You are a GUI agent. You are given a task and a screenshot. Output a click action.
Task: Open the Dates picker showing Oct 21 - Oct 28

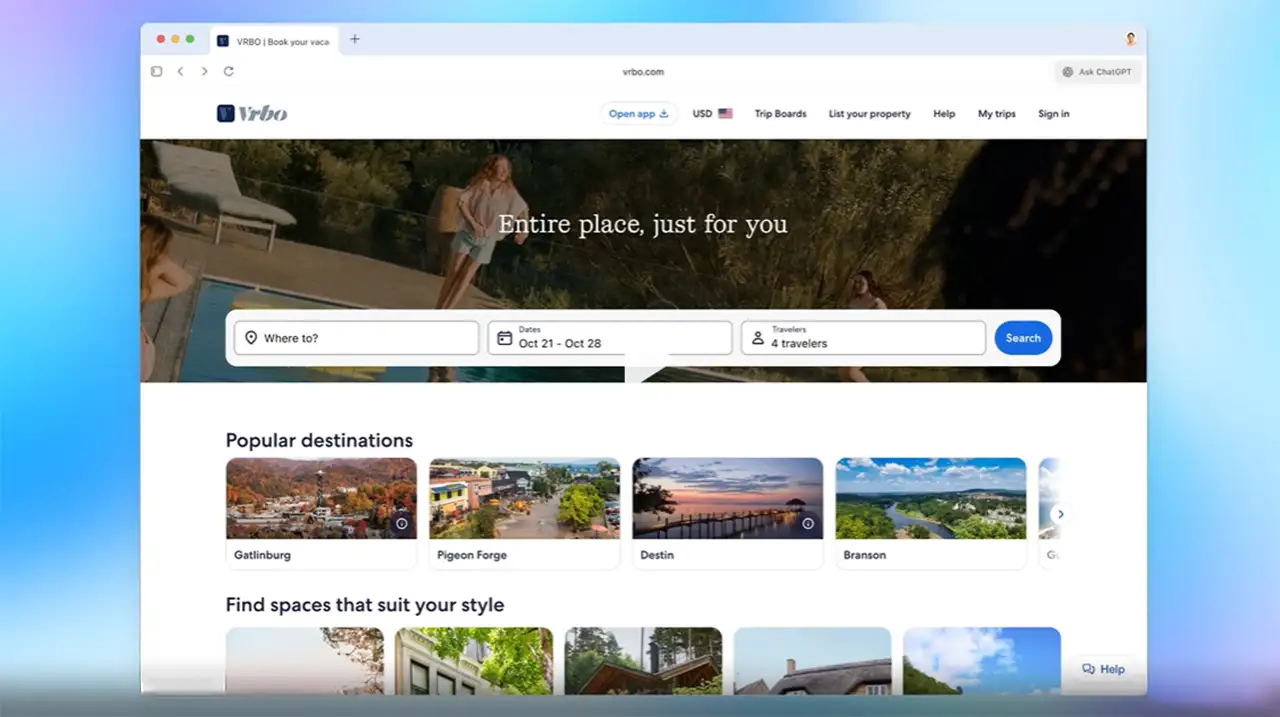click(610, 338)
